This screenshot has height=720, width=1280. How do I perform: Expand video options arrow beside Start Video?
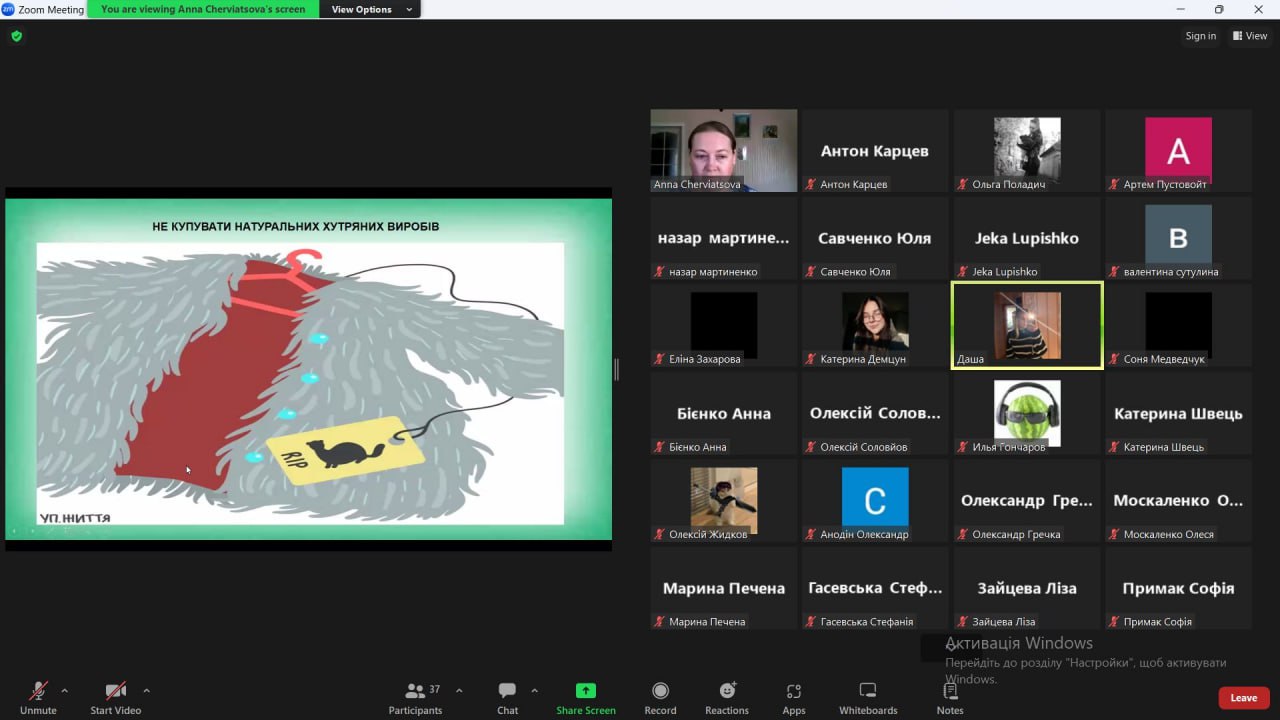pos(146,690)
